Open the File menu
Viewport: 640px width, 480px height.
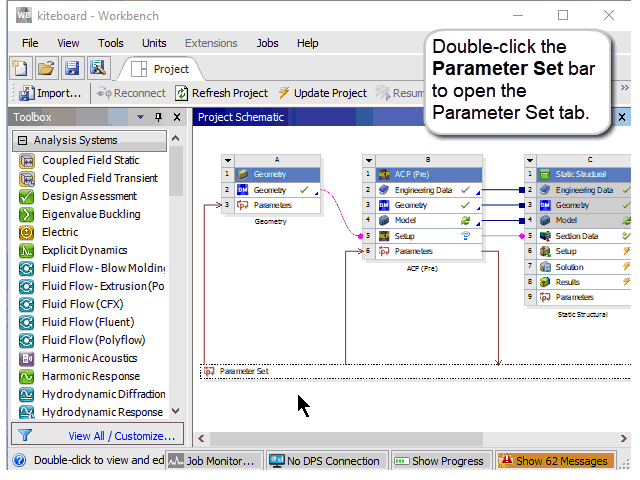pyautogui.click(x=30, y=43)
